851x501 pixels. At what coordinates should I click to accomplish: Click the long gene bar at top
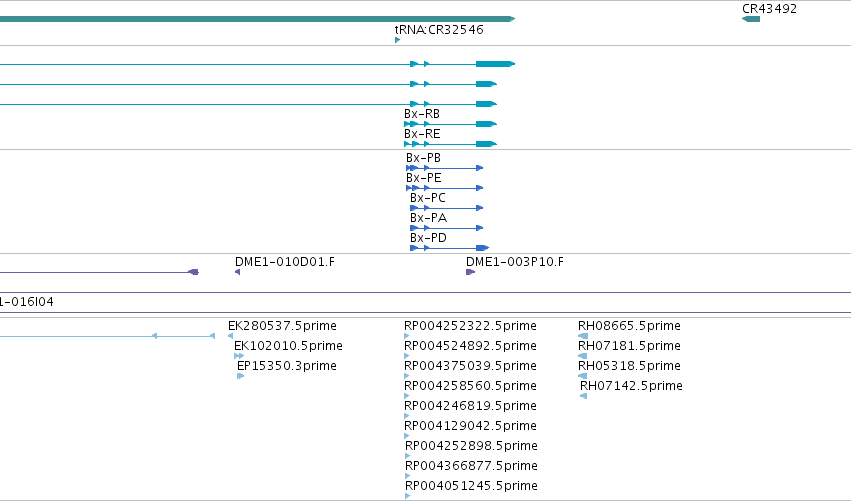tap(257, 19)
